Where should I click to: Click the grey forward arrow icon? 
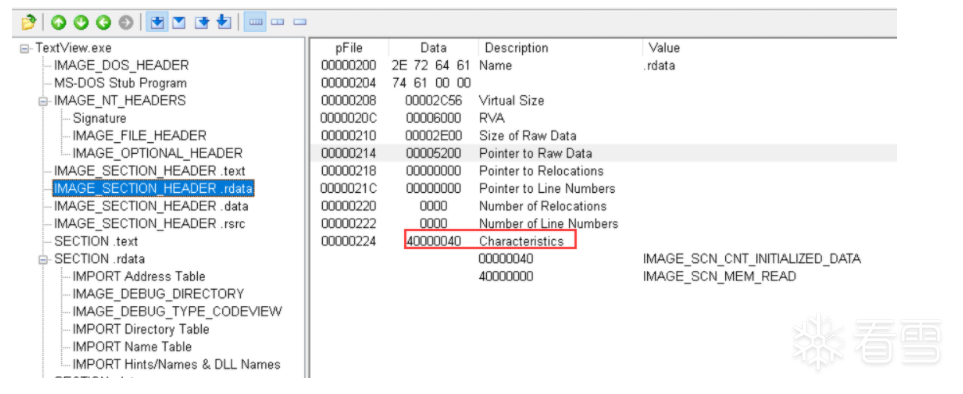(x=125, y=23)
